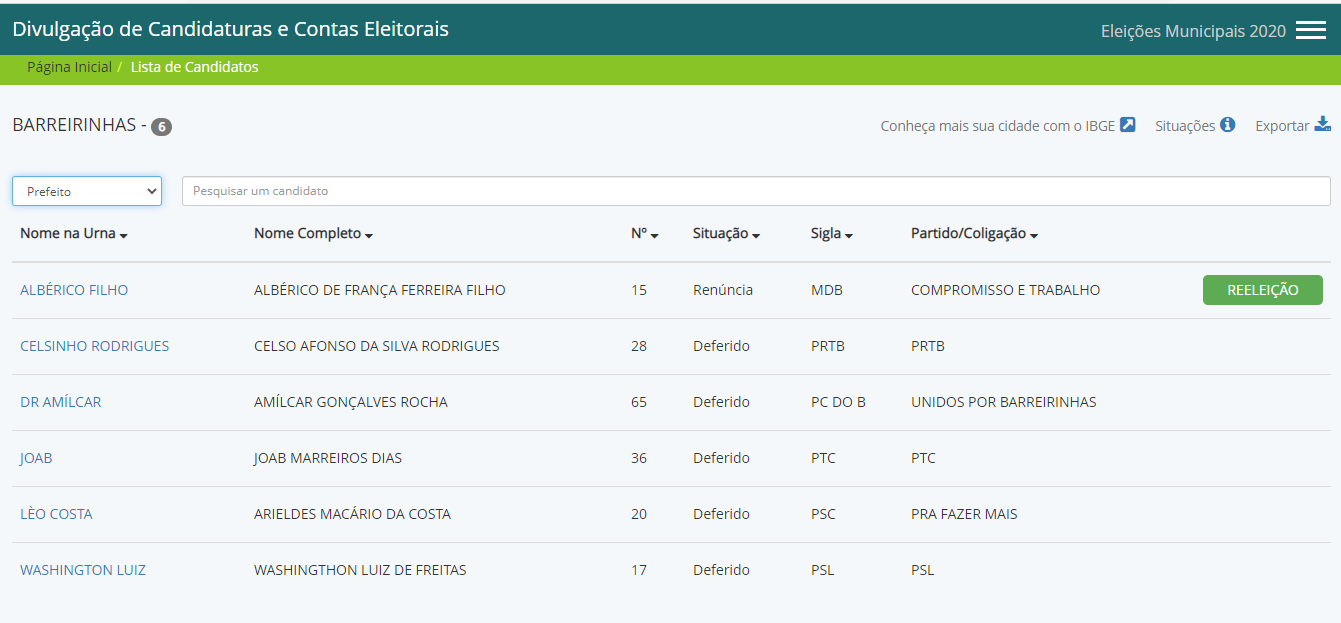Sort by Sigla column

point(831,234)
